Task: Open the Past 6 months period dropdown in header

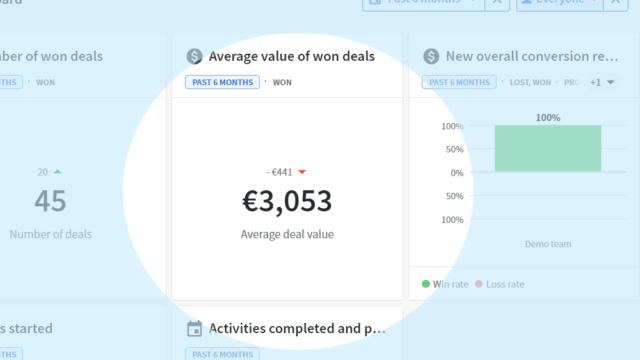Action: (x=423, y=2)
